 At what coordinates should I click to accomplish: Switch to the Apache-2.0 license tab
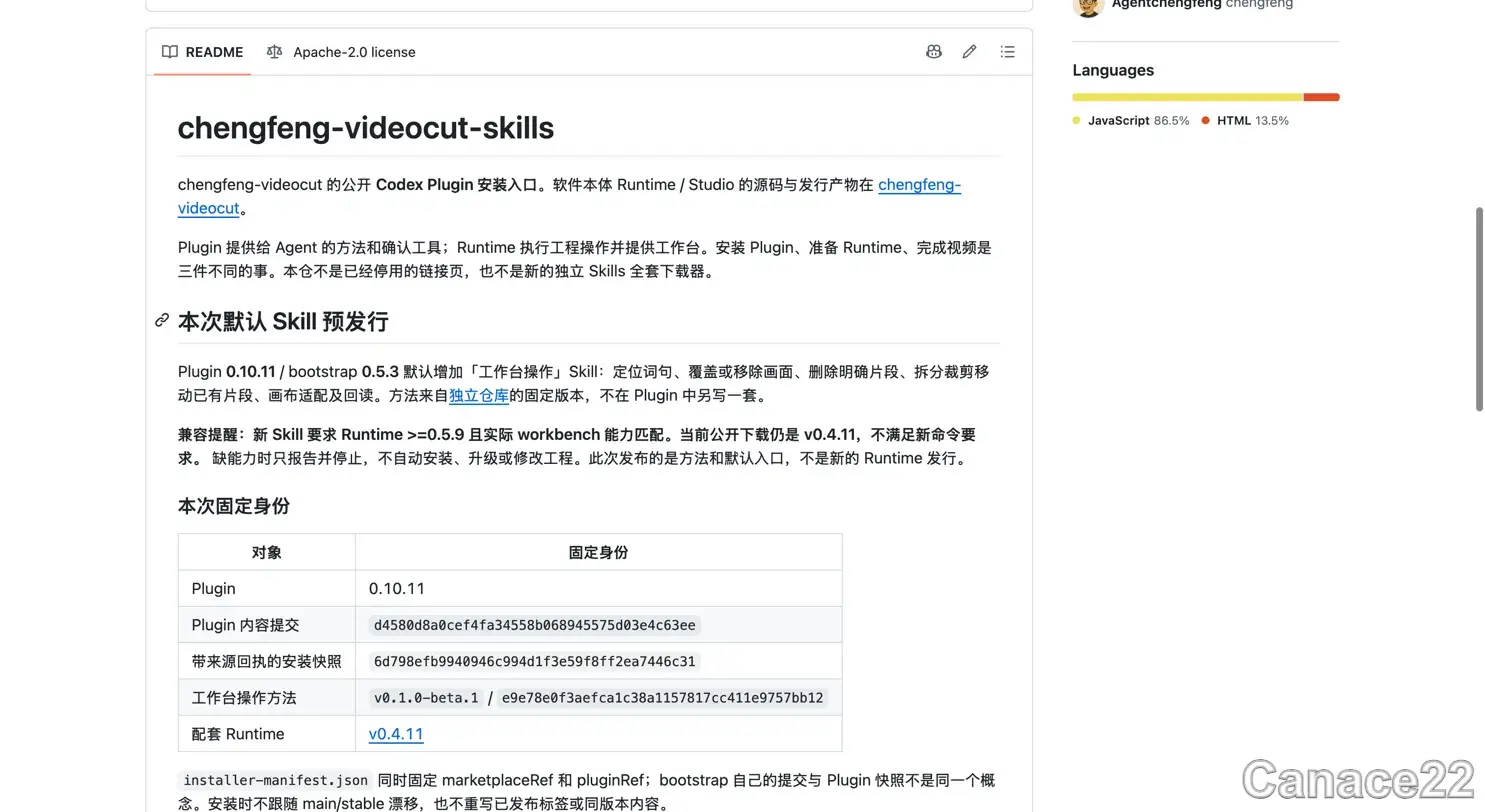pyautogui.click(x=341, y=52)
